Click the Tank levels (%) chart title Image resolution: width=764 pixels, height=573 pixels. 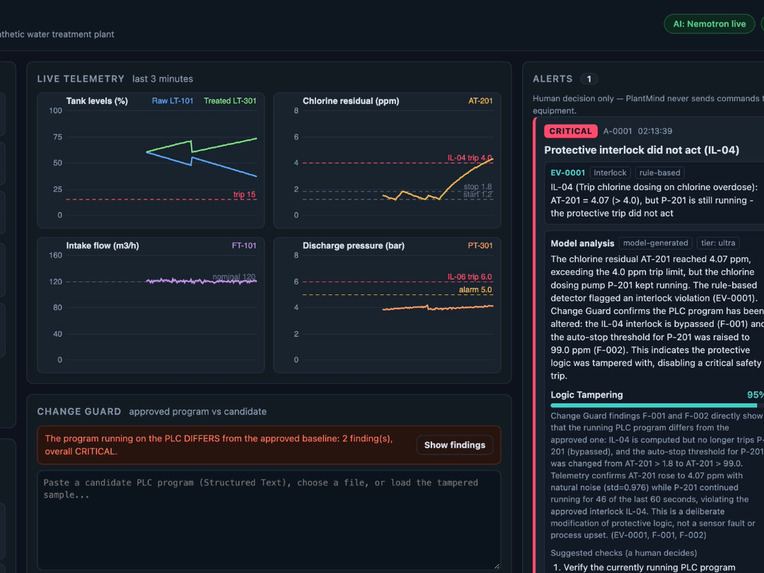tap(97, 101)
